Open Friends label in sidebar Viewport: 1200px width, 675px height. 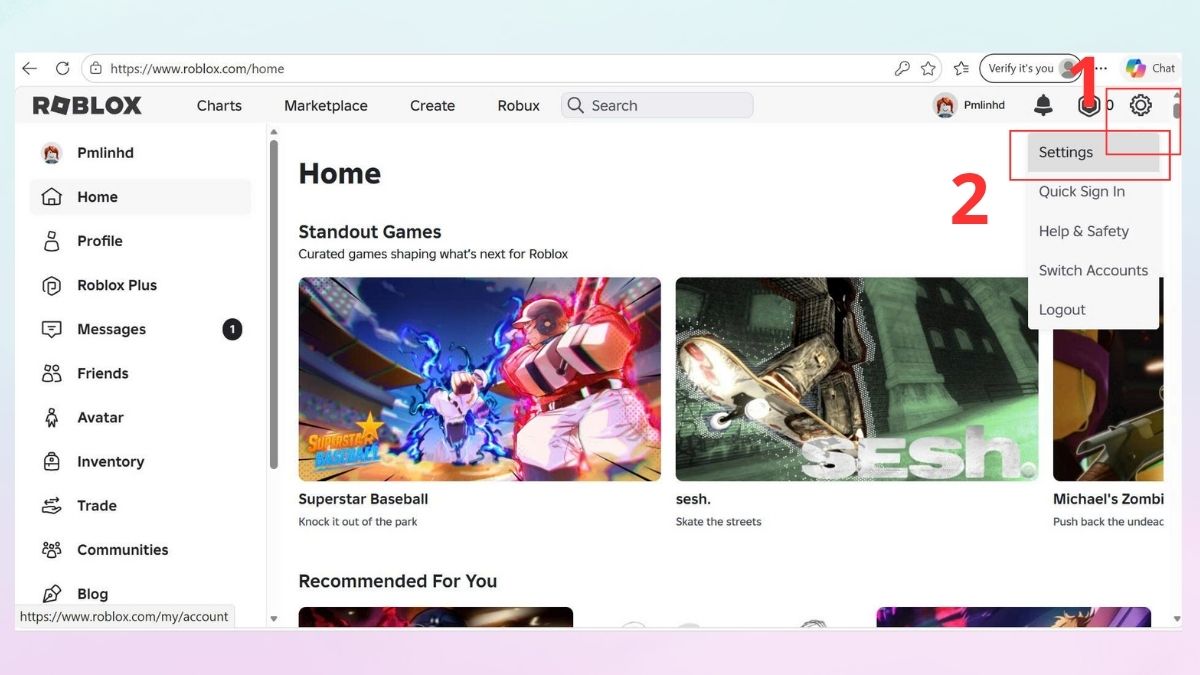click(x=103, y=373)
